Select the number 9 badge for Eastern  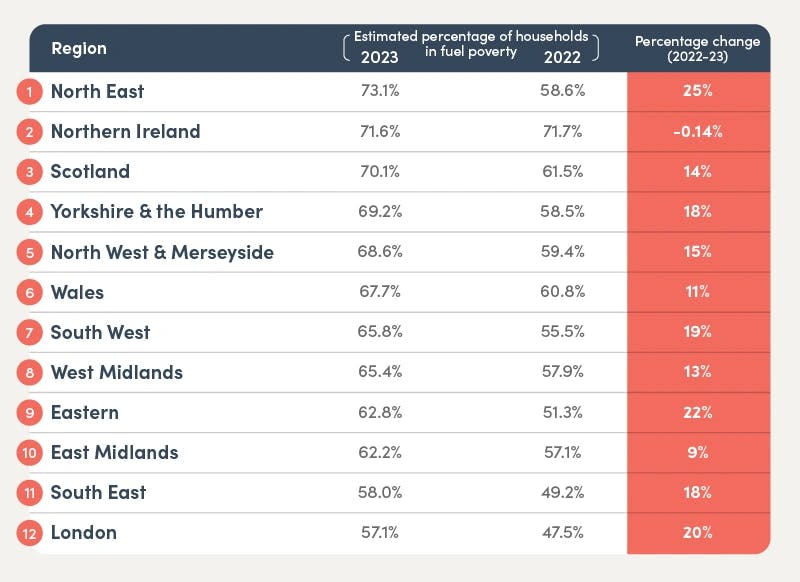(30, 413)
